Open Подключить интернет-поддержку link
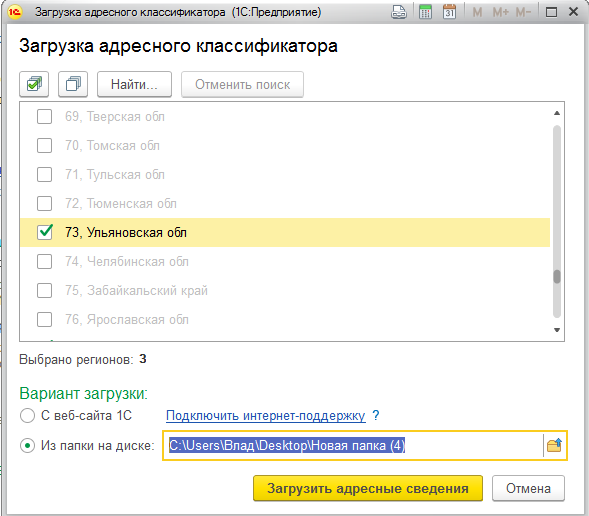 266,416
